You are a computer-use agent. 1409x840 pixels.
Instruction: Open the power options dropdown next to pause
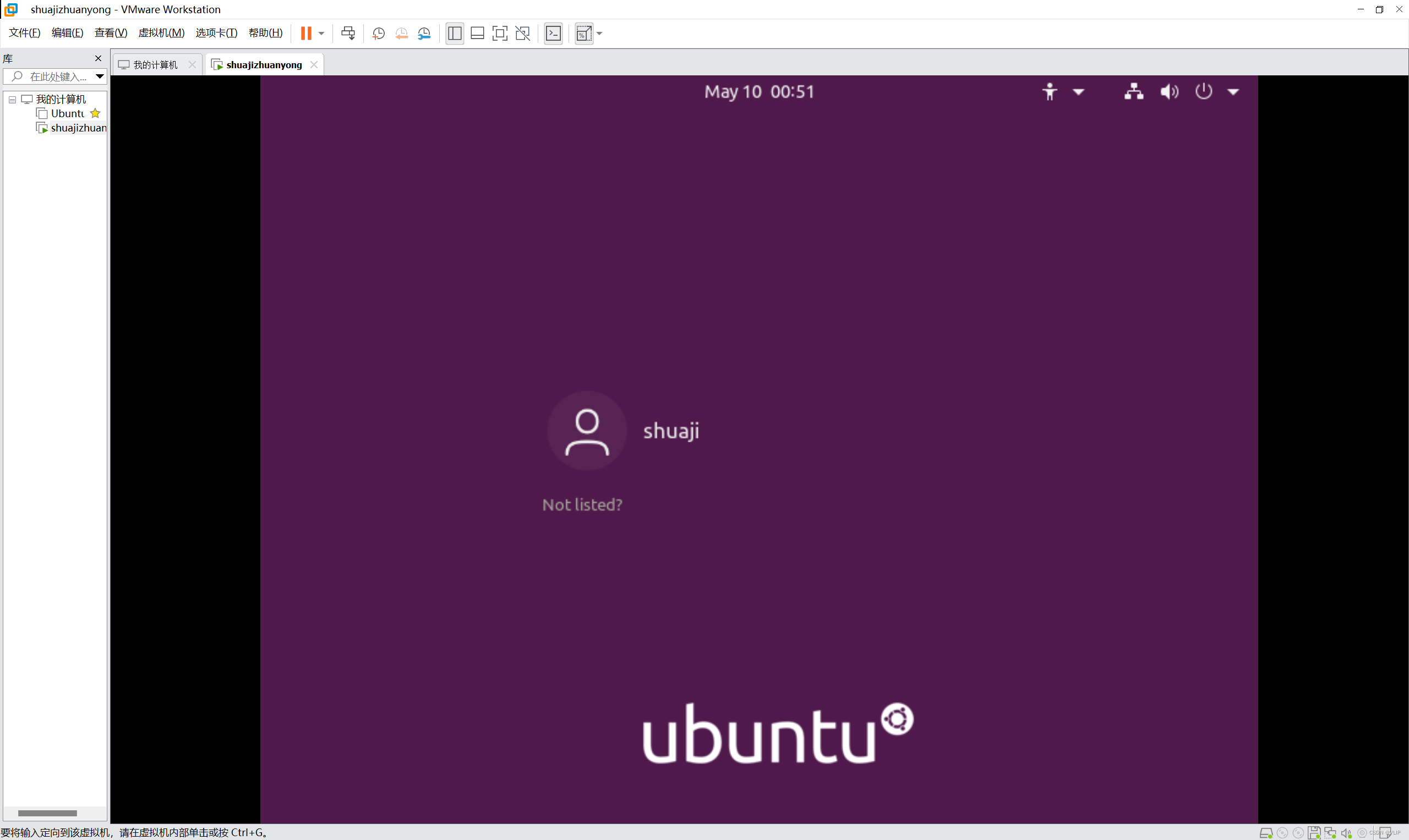(321, 34)
